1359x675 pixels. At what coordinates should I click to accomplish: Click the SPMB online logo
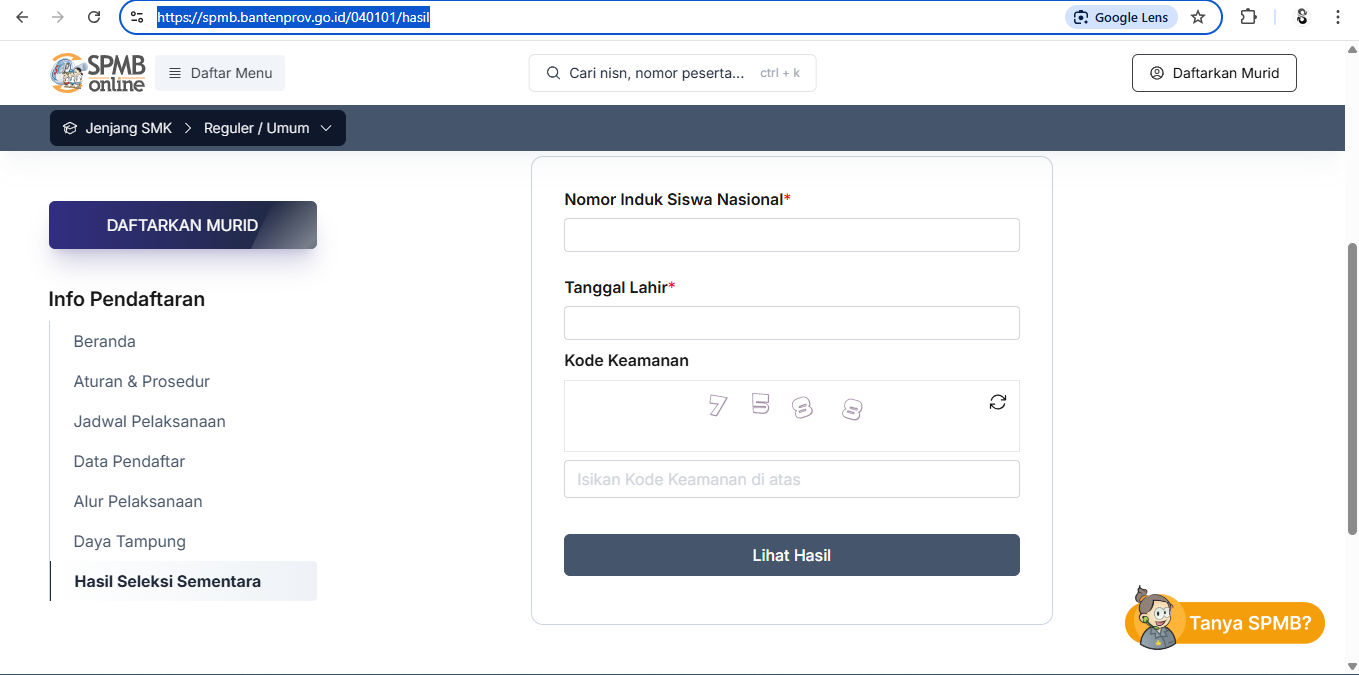(x=98, y=73)
